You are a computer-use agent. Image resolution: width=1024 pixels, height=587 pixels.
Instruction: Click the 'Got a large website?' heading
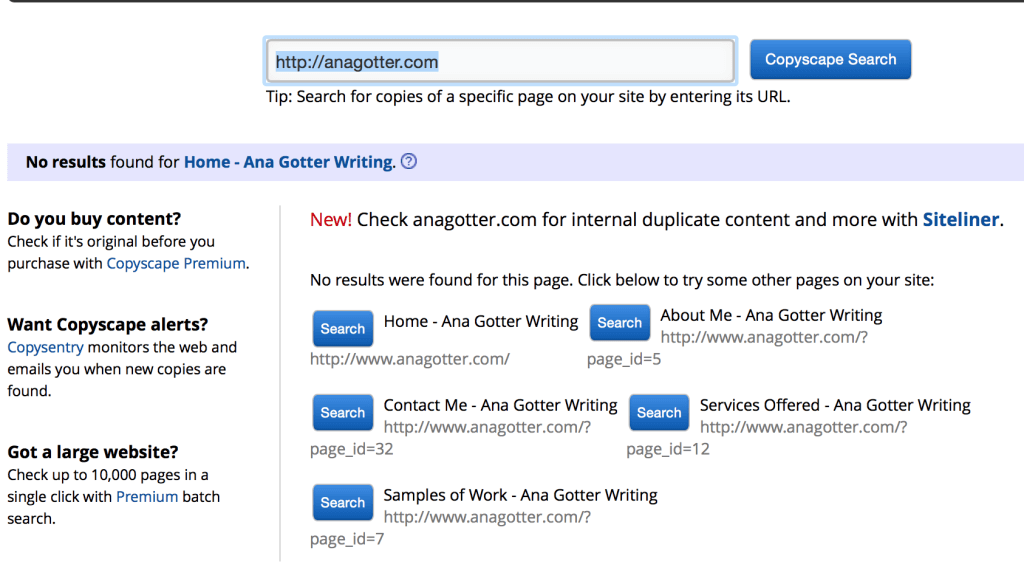93,452
